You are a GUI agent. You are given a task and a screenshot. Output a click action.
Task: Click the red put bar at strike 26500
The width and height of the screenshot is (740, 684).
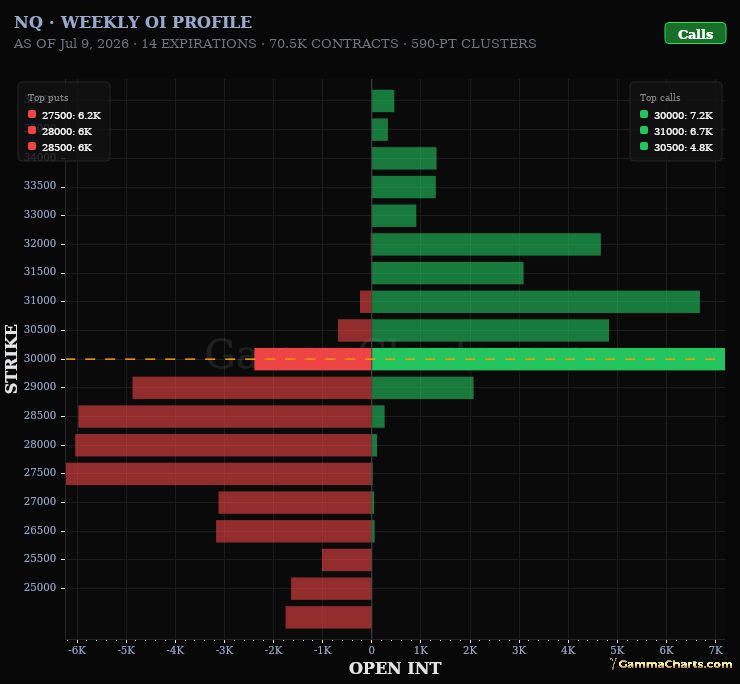click(294, 531)
